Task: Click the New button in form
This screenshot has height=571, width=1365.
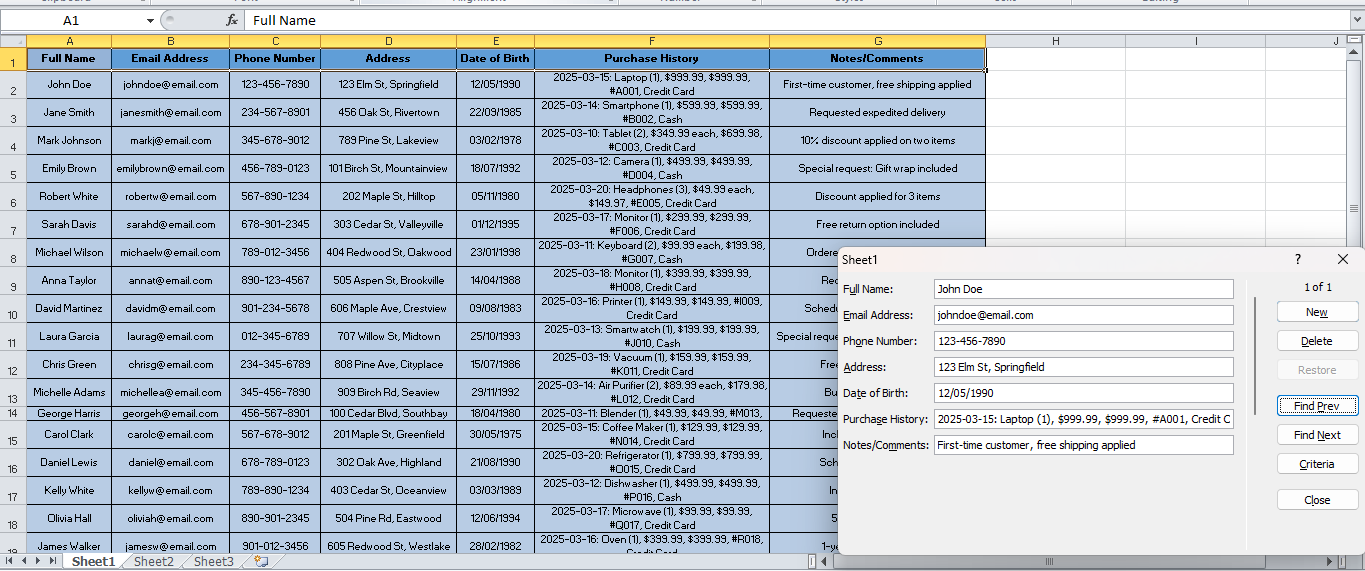Action: (x=1317, y=312)
